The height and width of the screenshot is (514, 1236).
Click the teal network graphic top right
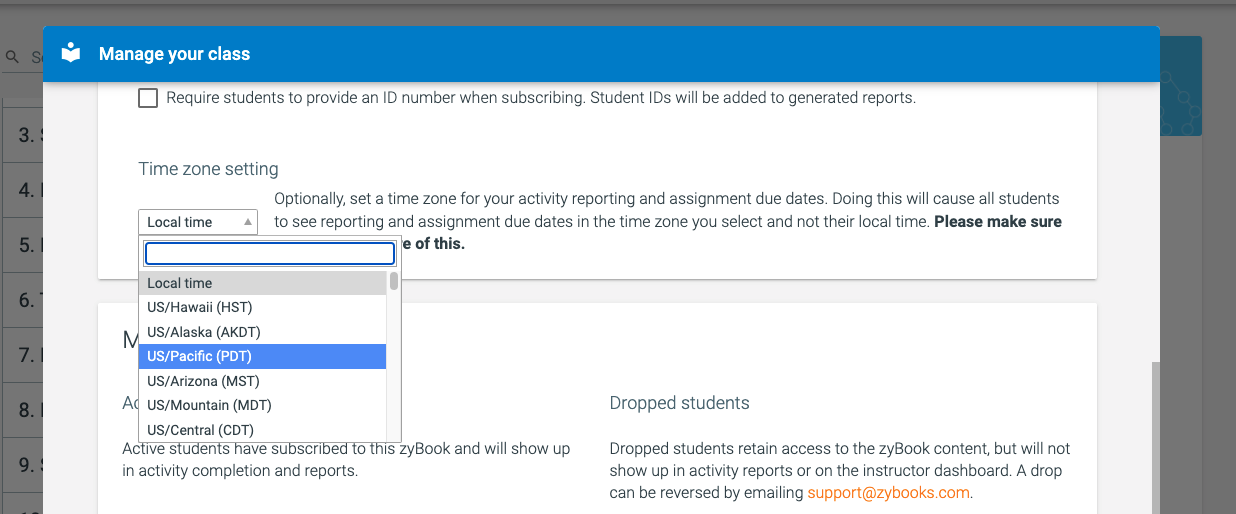pyautogui.click(x=1180, y=90)
